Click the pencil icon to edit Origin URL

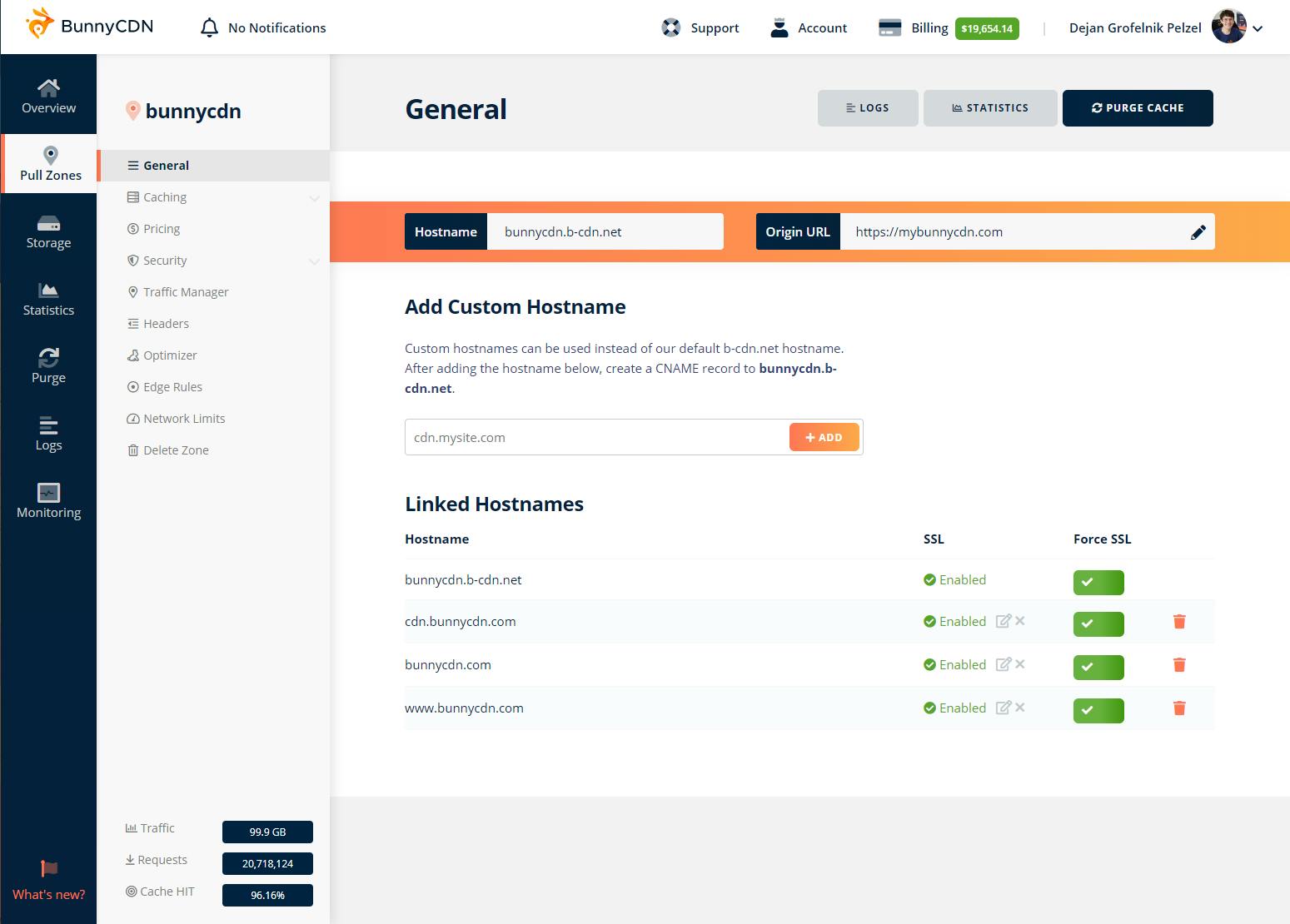1198,232
